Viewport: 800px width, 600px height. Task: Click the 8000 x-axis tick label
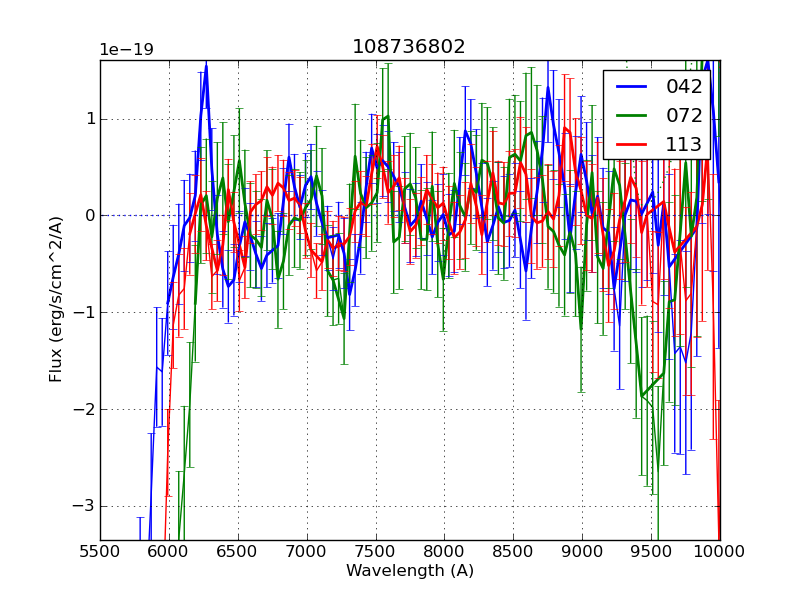[444, 551]
